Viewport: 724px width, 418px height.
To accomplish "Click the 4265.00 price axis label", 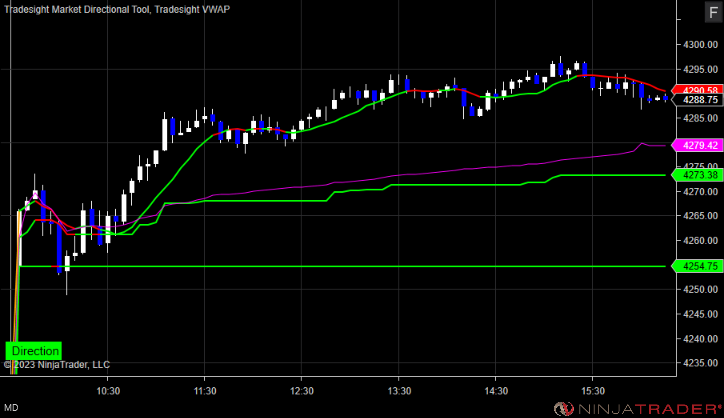I will pyautogui.click(x=700, y=216).
